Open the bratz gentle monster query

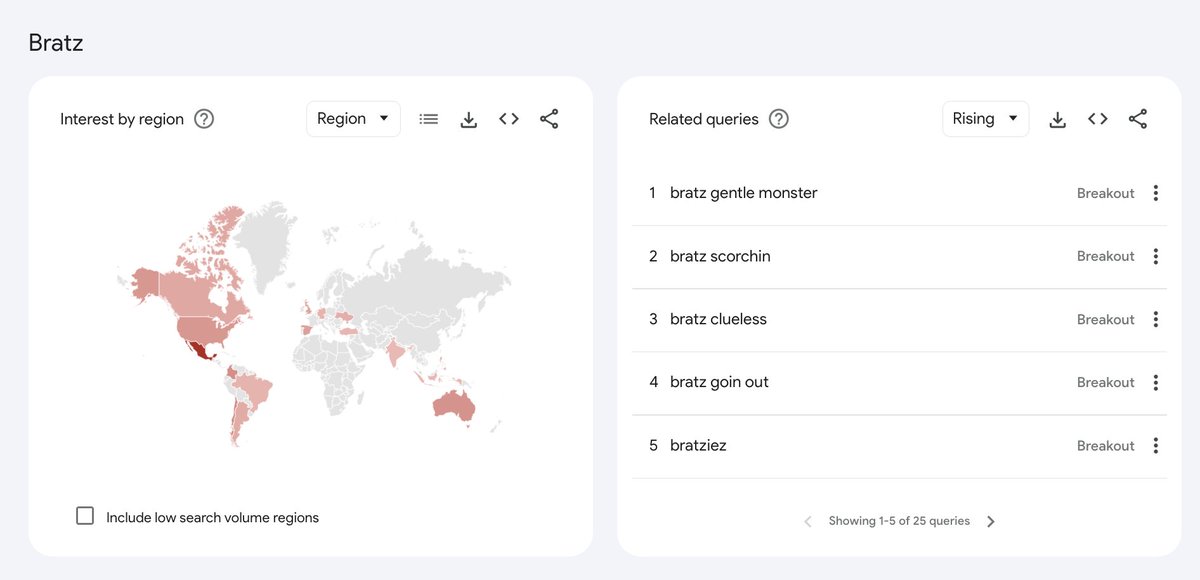[744, 193]
